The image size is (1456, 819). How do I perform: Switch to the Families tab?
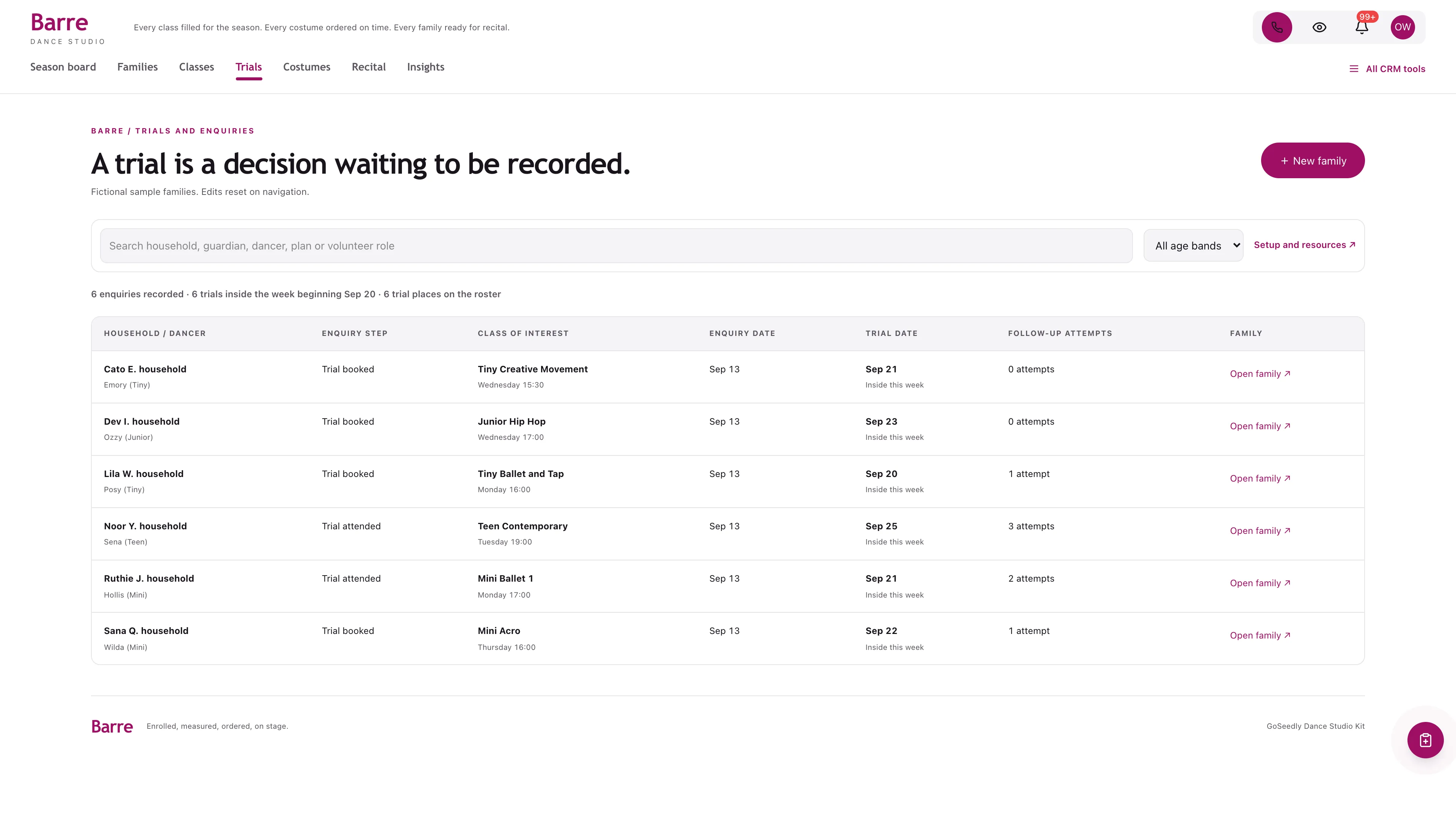(137, 67)
